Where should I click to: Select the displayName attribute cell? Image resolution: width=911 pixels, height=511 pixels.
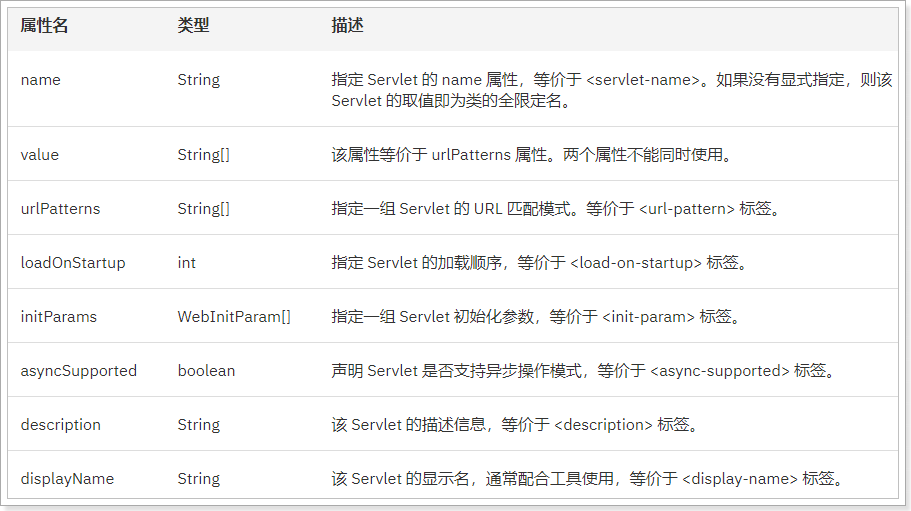(x=67, y=478)
